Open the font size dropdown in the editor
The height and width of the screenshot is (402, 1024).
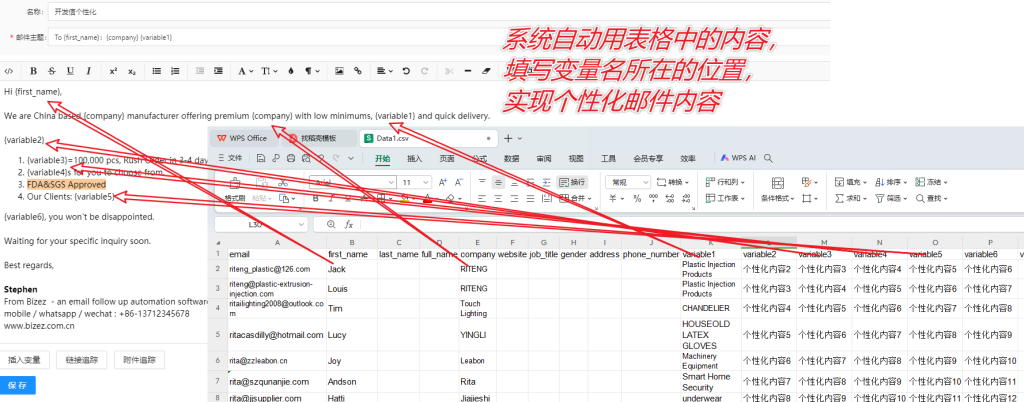269,71
